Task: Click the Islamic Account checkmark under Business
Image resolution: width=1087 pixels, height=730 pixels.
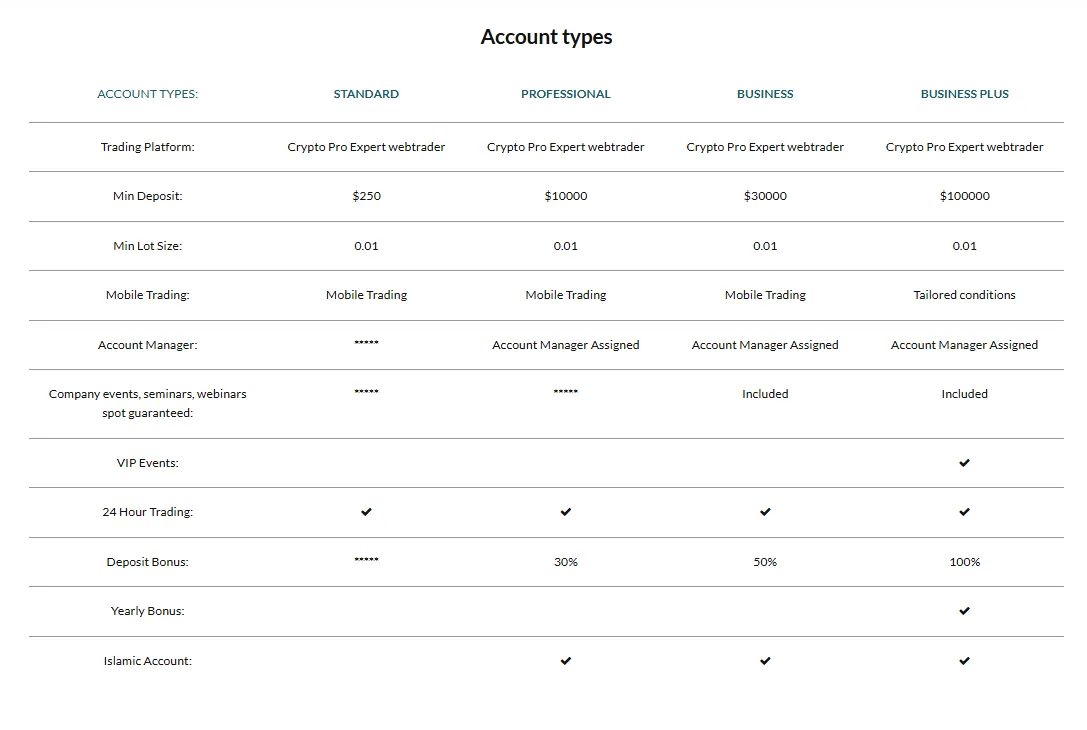Action: click(x=765, y=661)
